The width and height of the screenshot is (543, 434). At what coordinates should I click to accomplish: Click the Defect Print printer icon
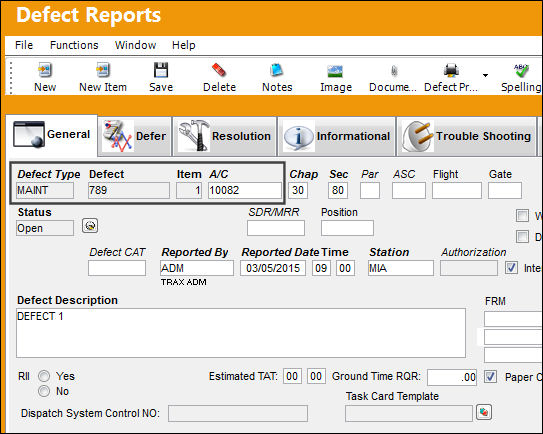coord(451,70)
